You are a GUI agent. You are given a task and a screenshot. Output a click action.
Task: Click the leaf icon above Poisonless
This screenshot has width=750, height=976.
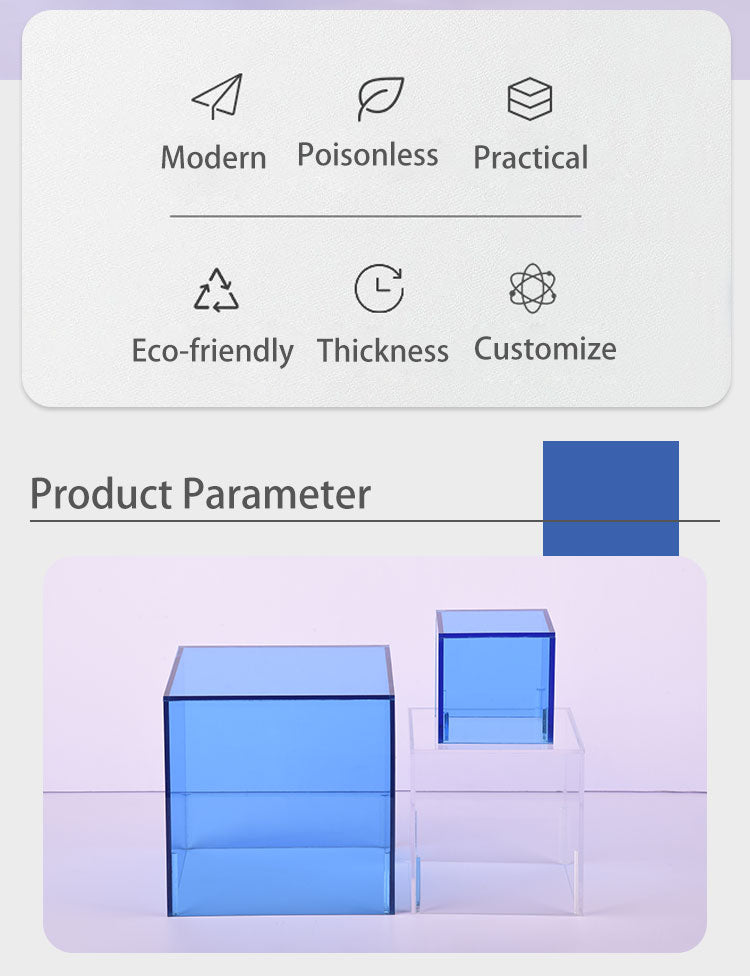[x=380, y=98]
